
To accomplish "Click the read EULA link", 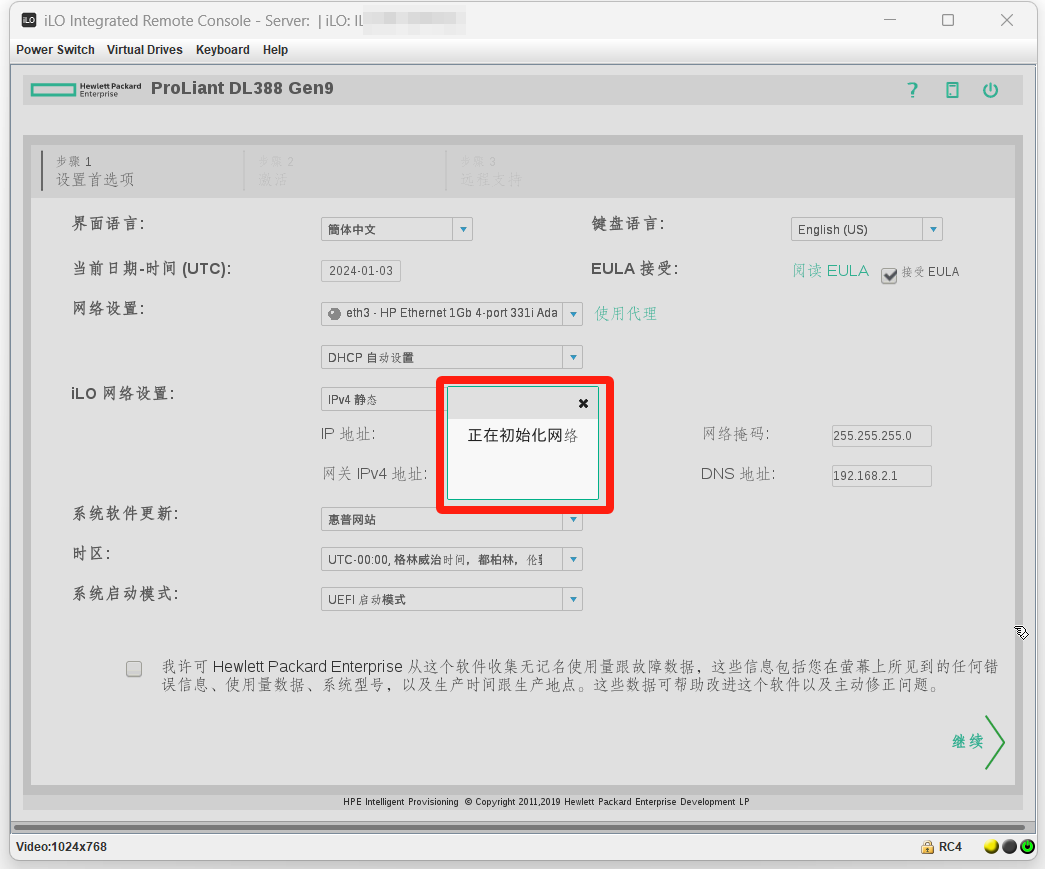I will tap(830, 271).
